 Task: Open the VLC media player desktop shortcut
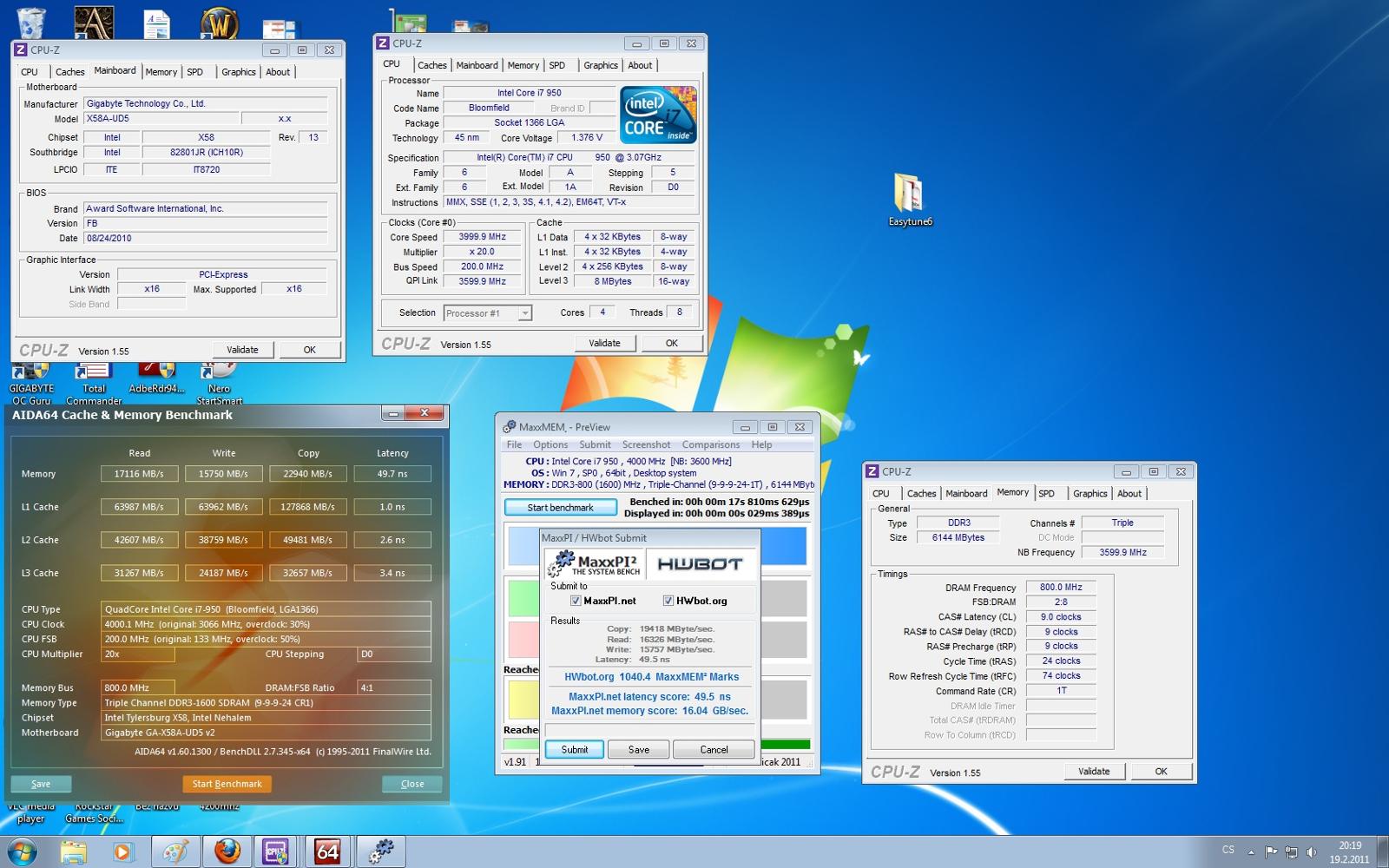point(30,812)
